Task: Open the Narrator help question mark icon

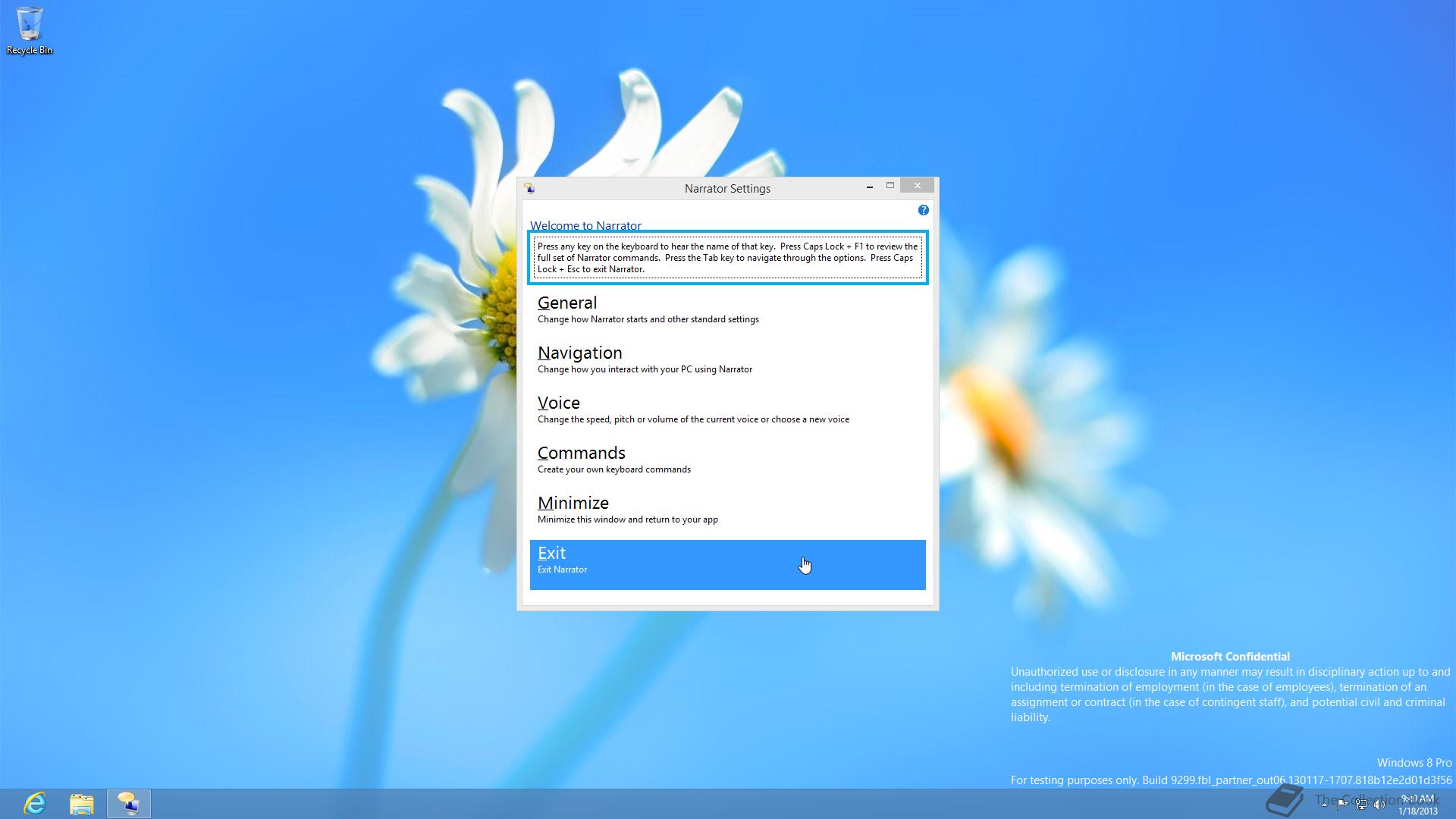Action: tap(923, 210)
